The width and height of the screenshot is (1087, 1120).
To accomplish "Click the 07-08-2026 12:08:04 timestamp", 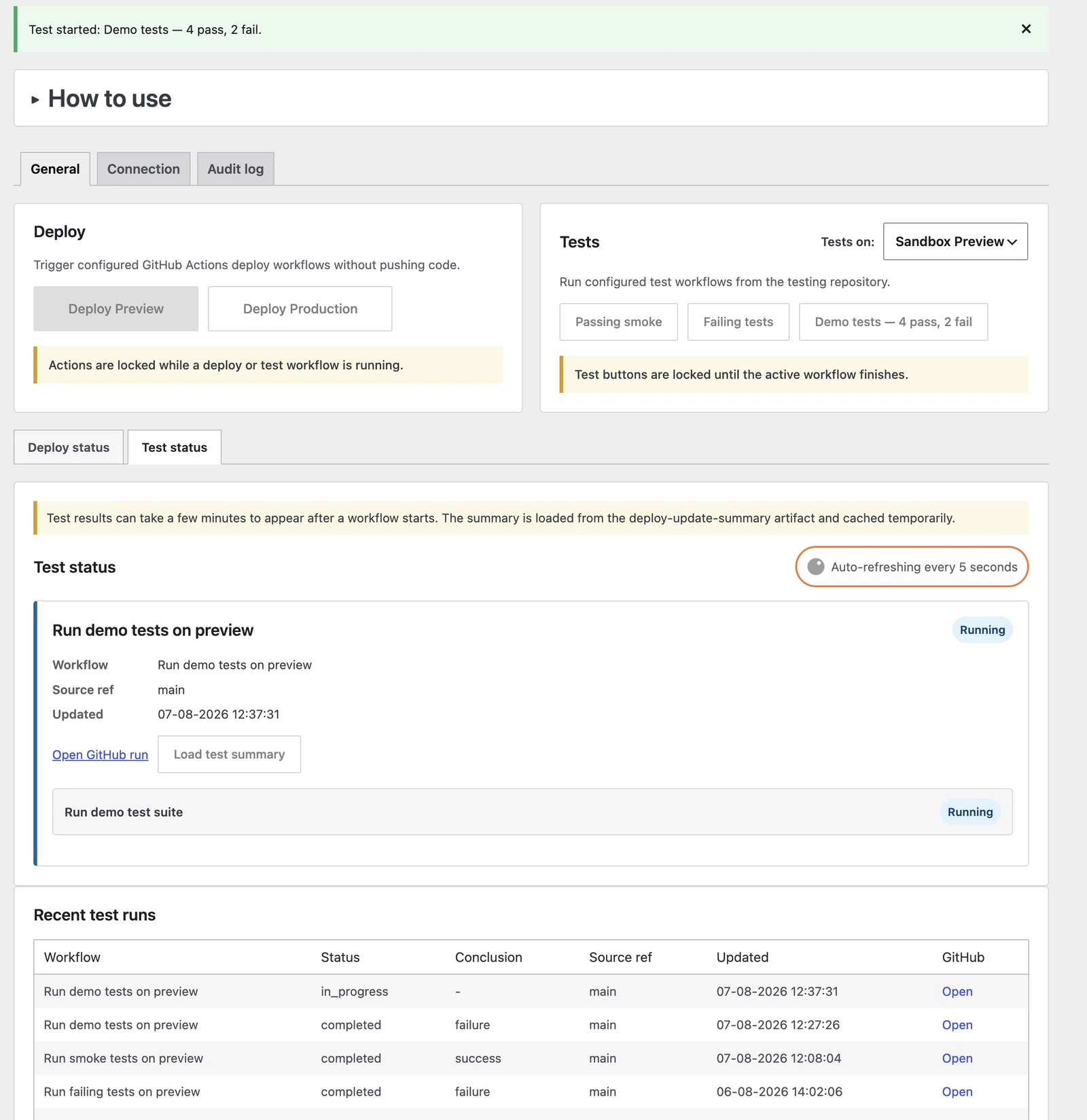I will (x=779, y=1058).
